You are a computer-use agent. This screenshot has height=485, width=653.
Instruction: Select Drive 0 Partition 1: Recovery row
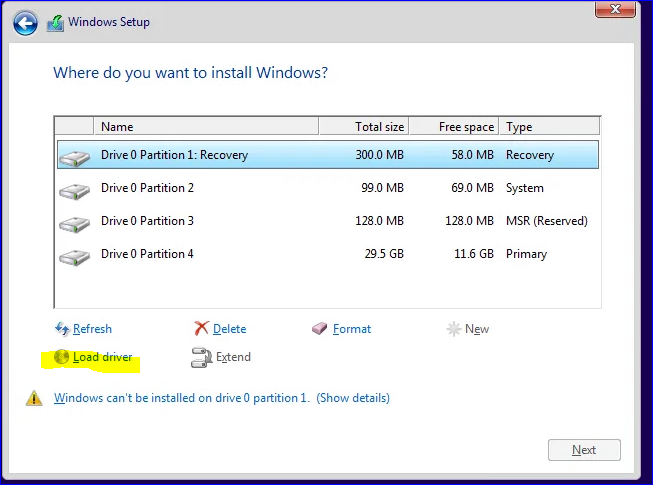[x=328, y=154]
